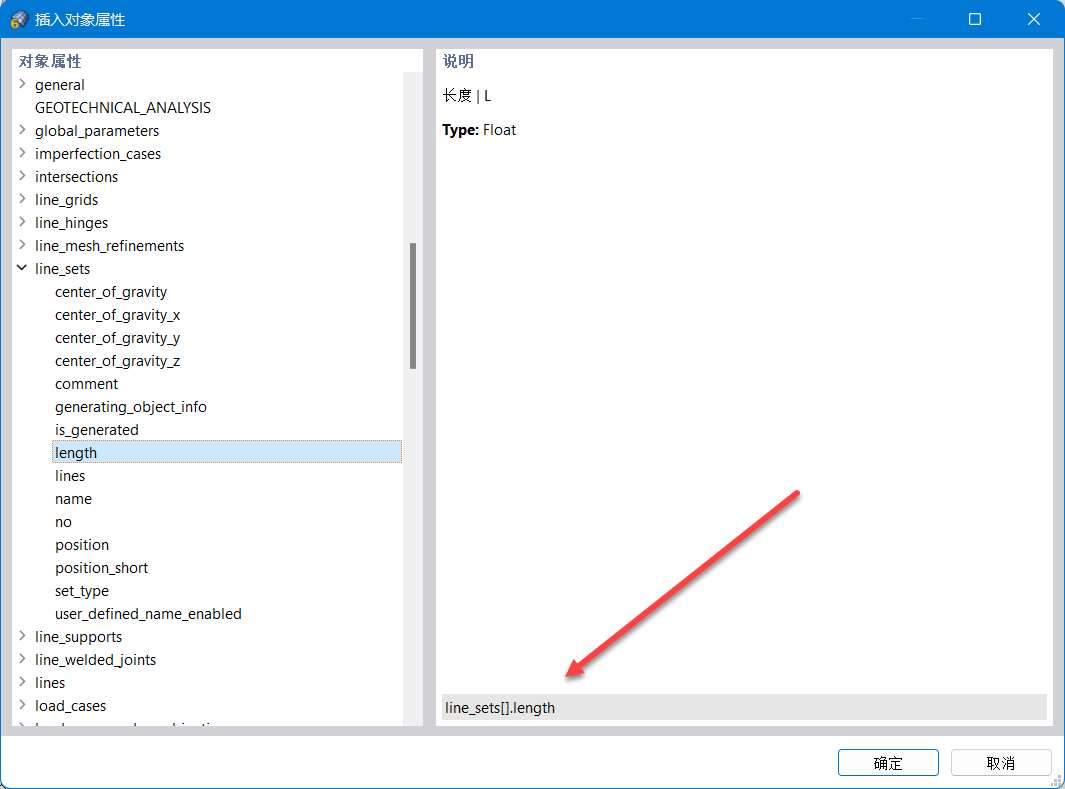1065x789 pixels.
Task: Click the line_sets[].length path field
Action: tap(744, 708)
